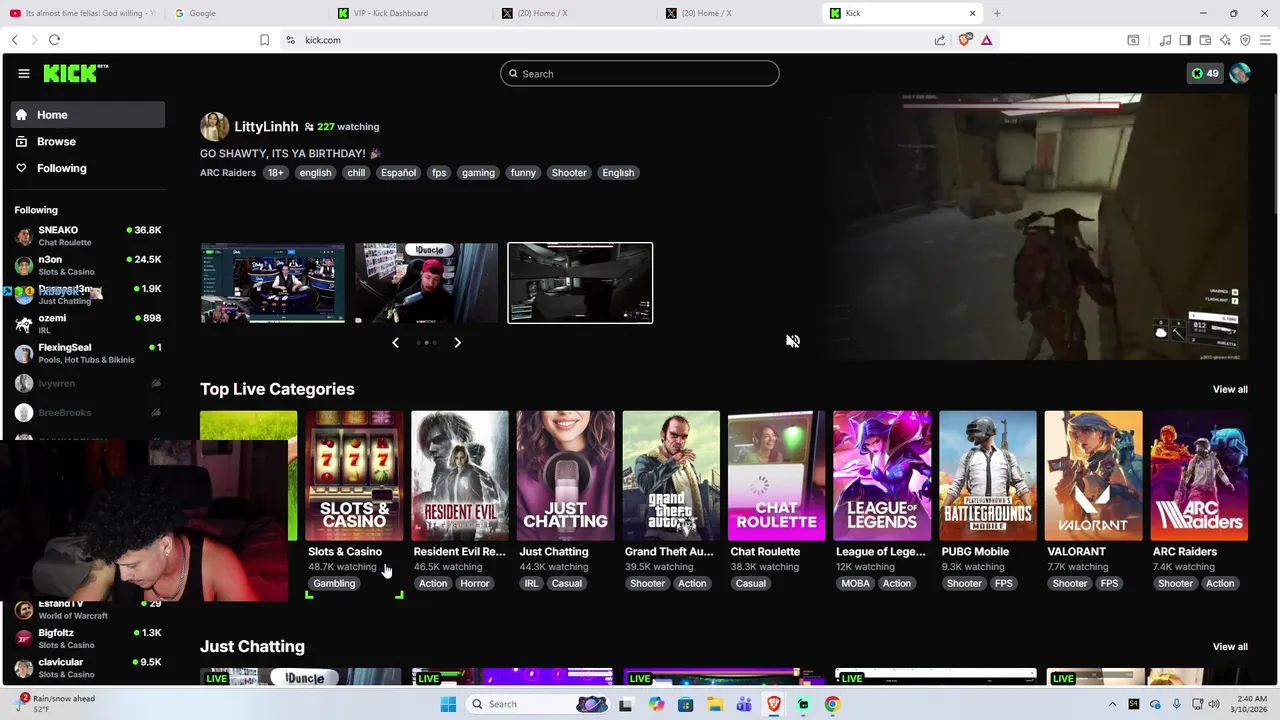Open LittyLinhh profile avatar
The width and height of the screenshot is (1280, 720).
pos(214,127)
